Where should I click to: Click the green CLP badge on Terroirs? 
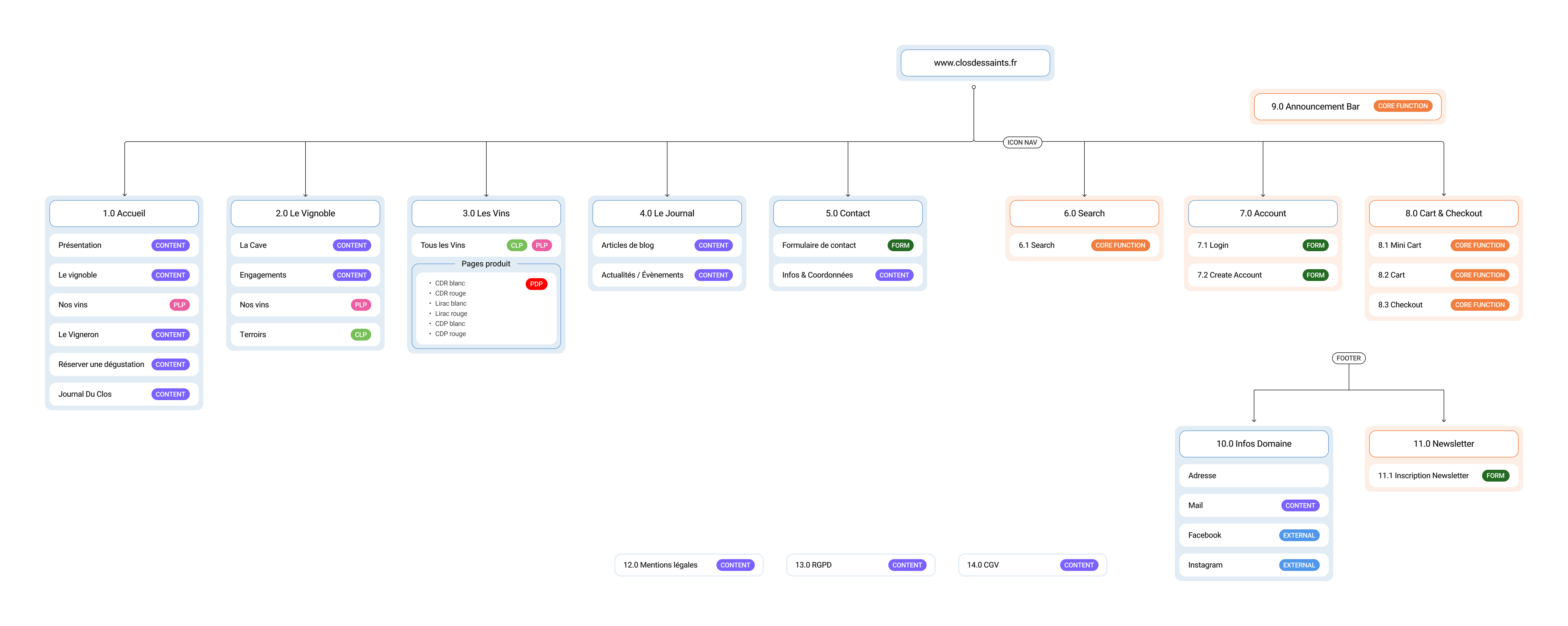point(360,334)
